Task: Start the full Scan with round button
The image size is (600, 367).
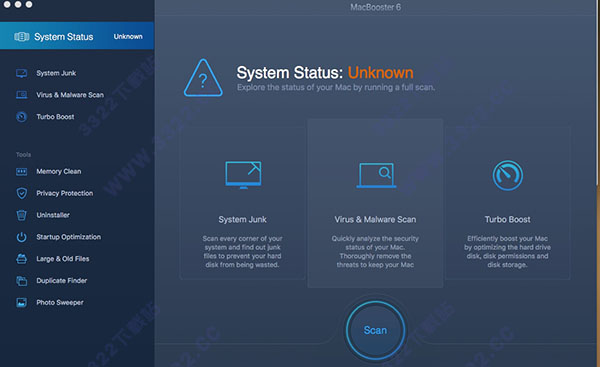Action: (x=375, y=330)
